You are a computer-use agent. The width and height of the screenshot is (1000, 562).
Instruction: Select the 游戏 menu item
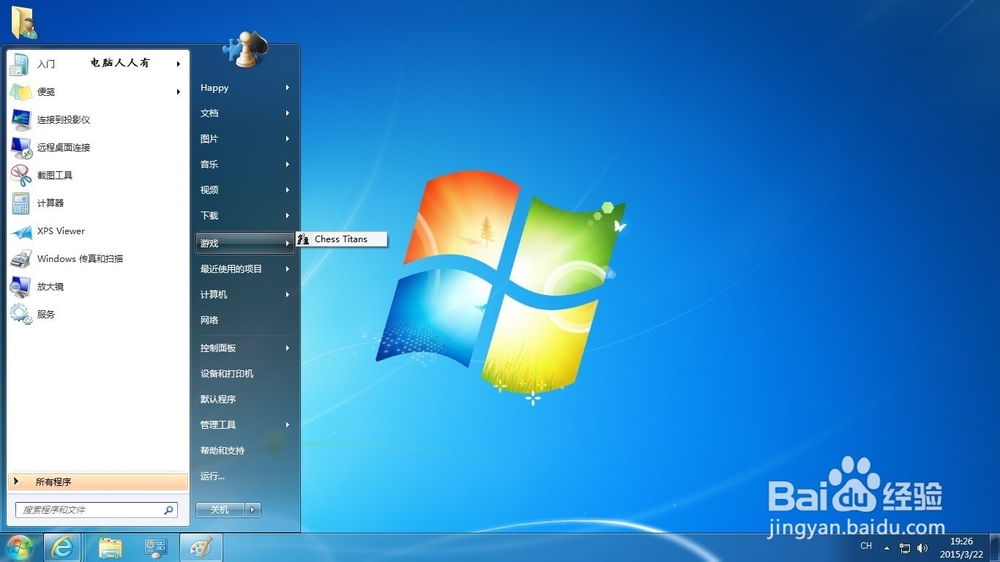pos(245,243)
